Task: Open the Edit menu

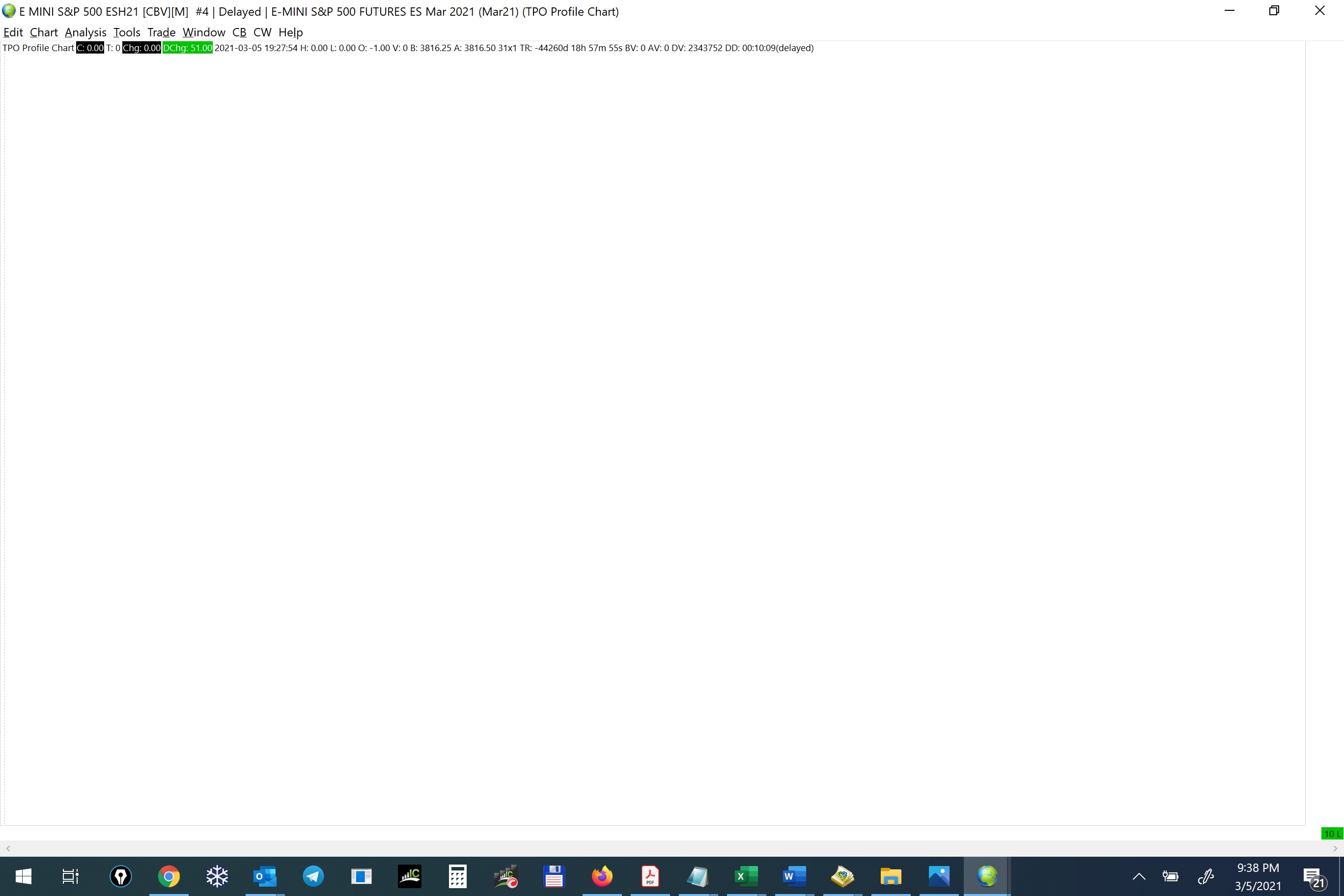Action: click(13, 32)
